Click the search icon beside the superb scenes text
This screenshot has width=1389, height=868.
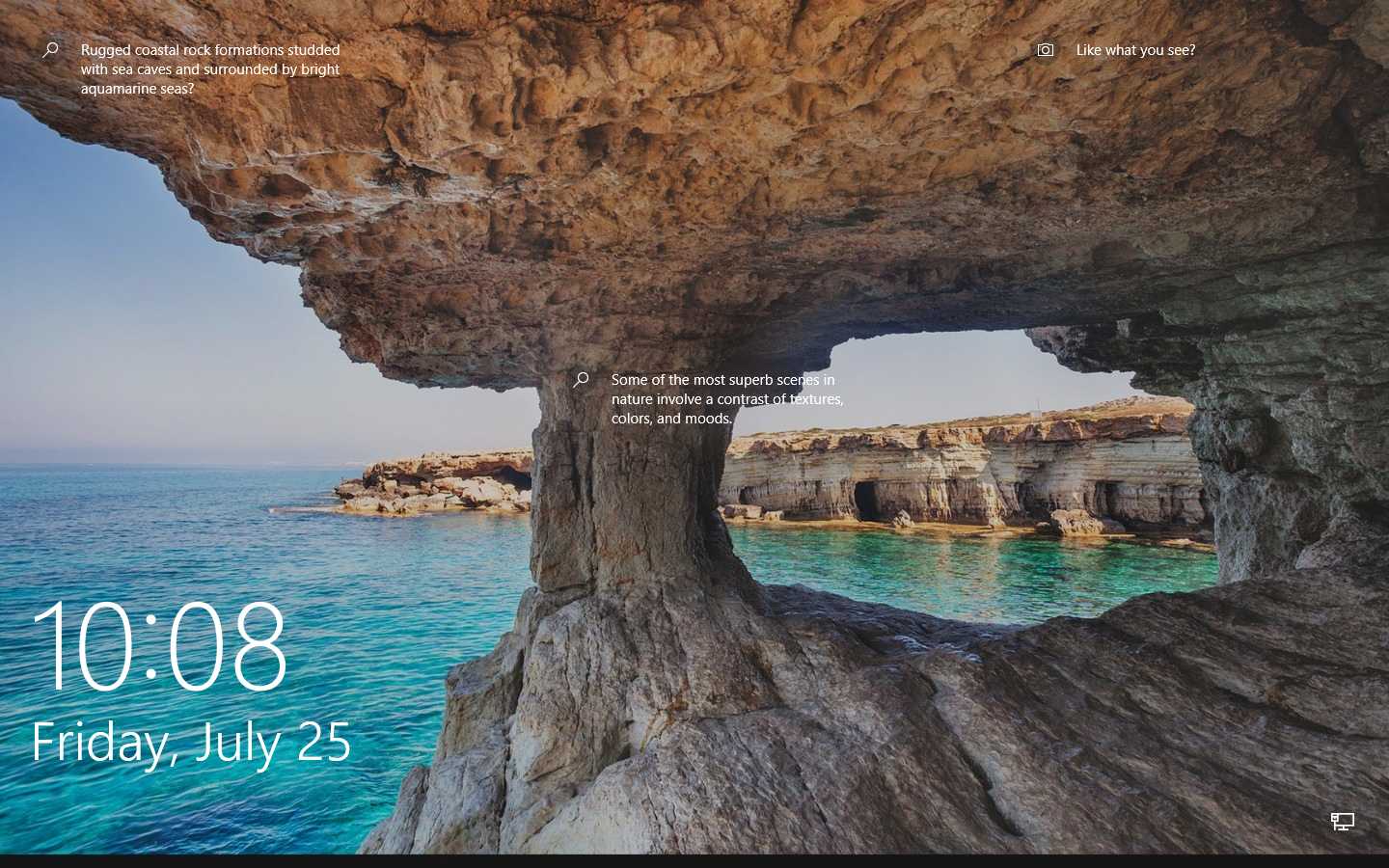581,380
